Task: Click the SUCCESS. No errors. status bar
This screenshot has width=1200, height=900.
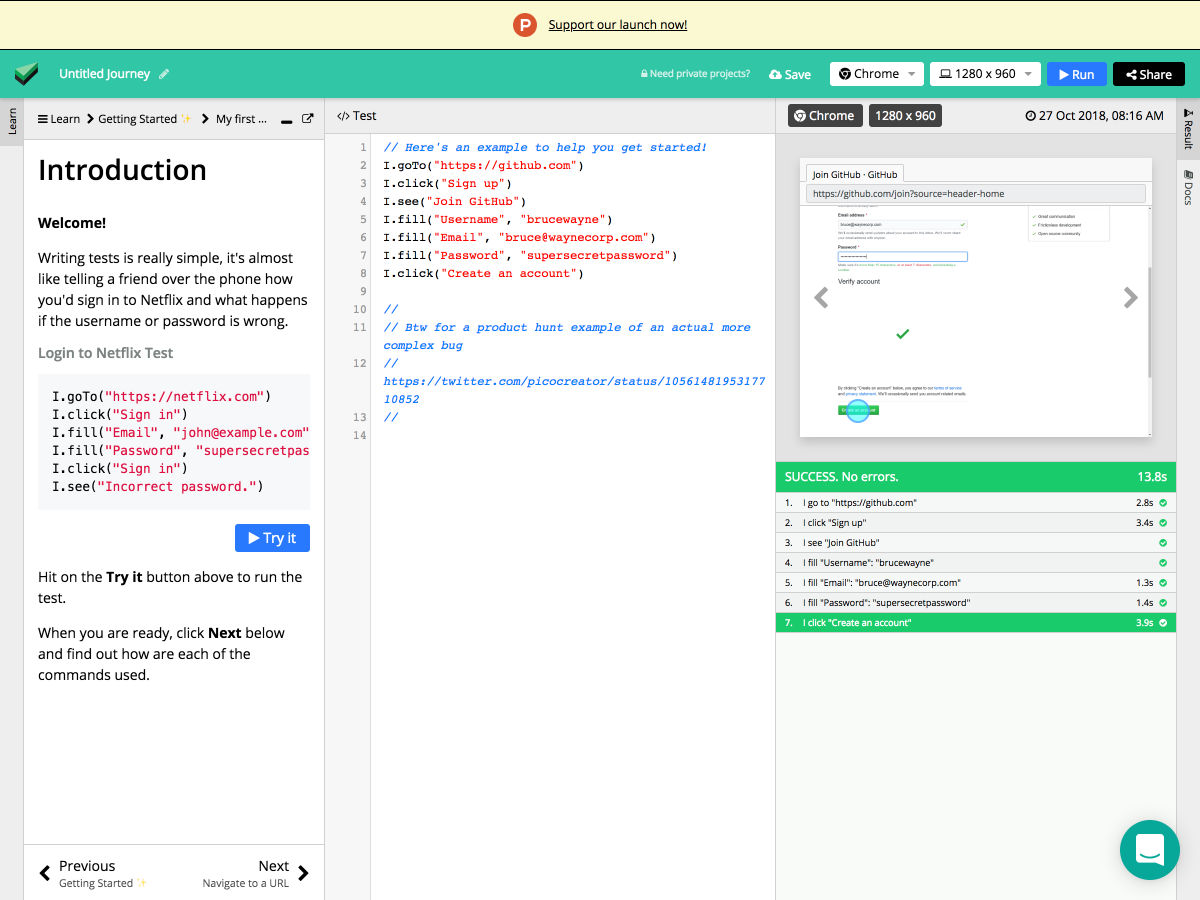Action: tap(976, 477)
